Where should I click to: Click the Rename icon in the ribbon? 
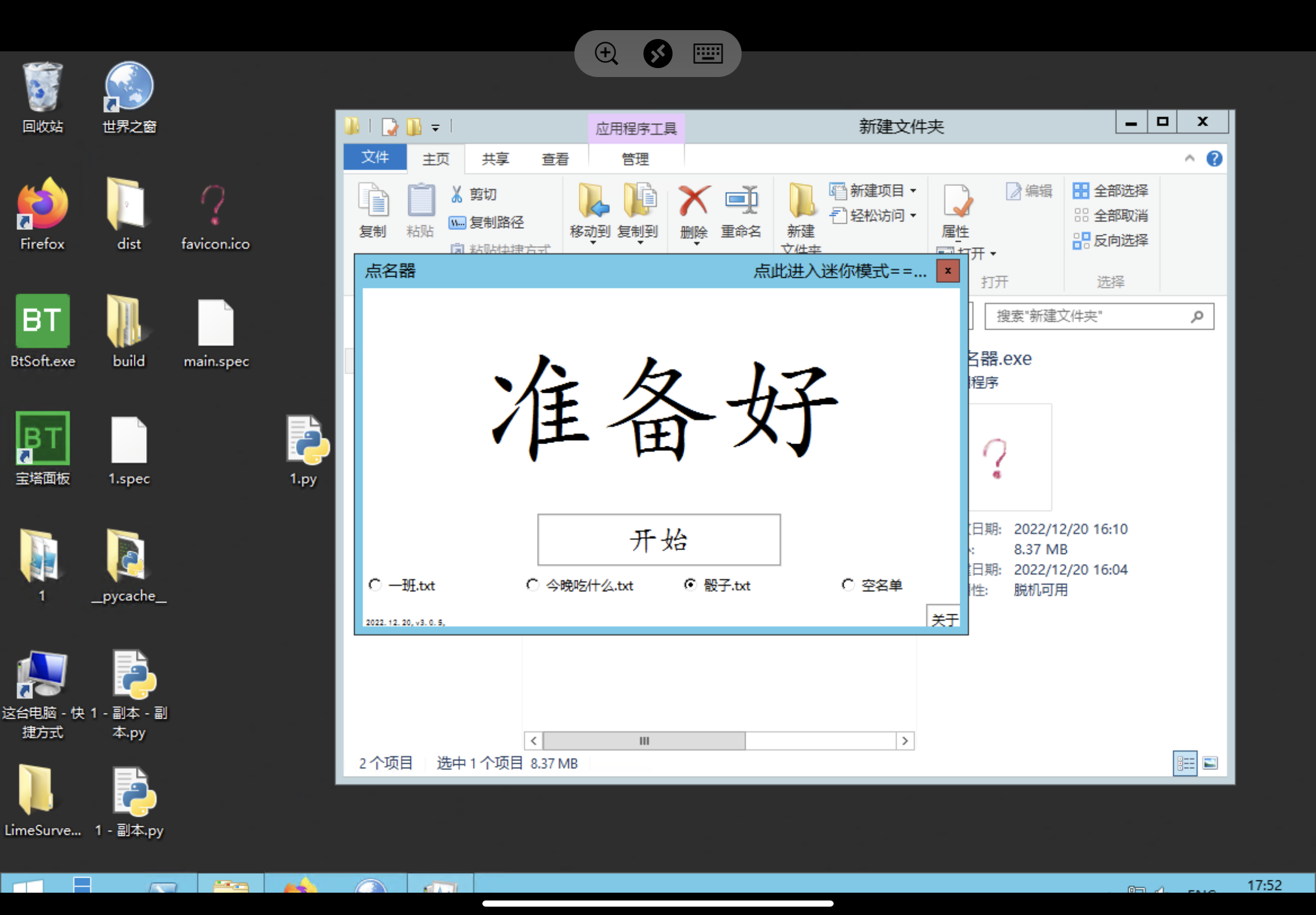coord(741,201)
